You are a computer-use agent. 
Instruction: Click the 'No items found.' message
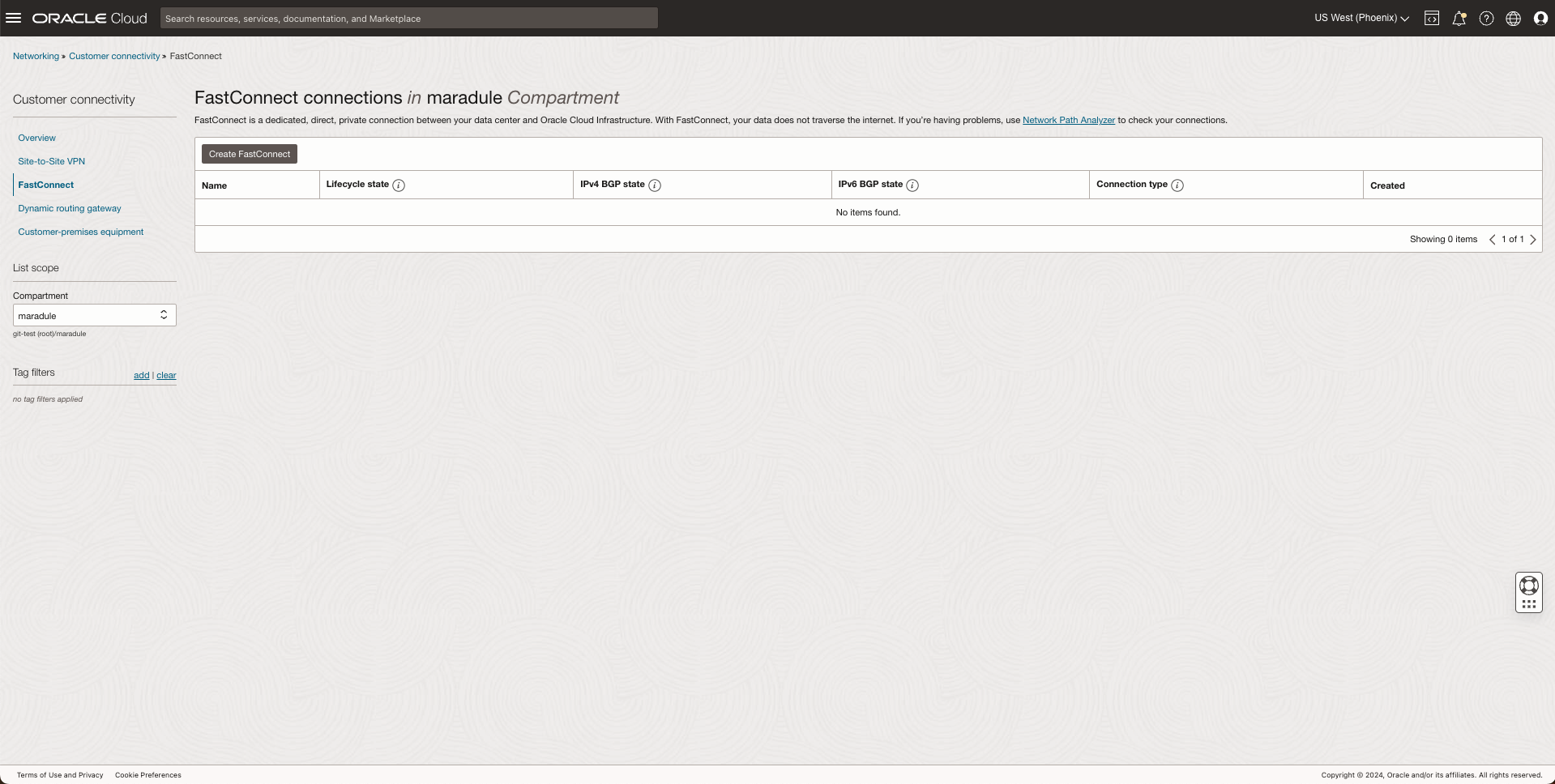coord(868,212)
